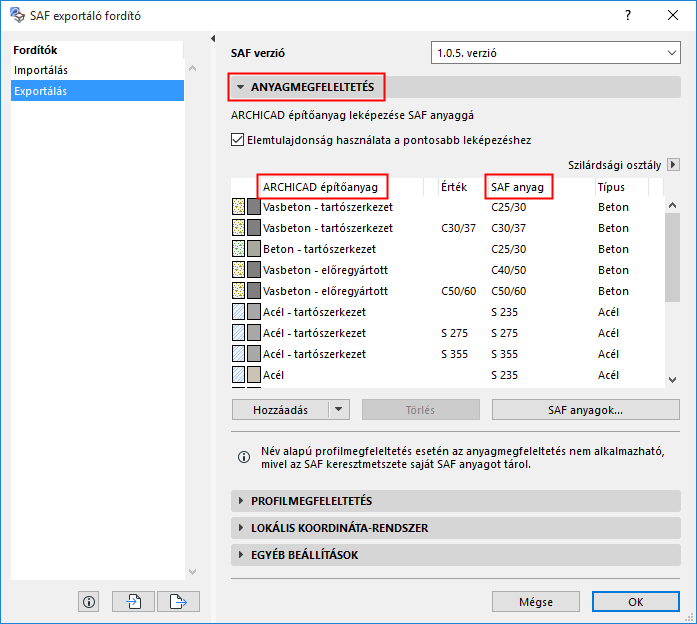Click hatch icon of plain Acél row
Image resolution: width=697 pixels, height=624 pixels.
coord(239,375)
